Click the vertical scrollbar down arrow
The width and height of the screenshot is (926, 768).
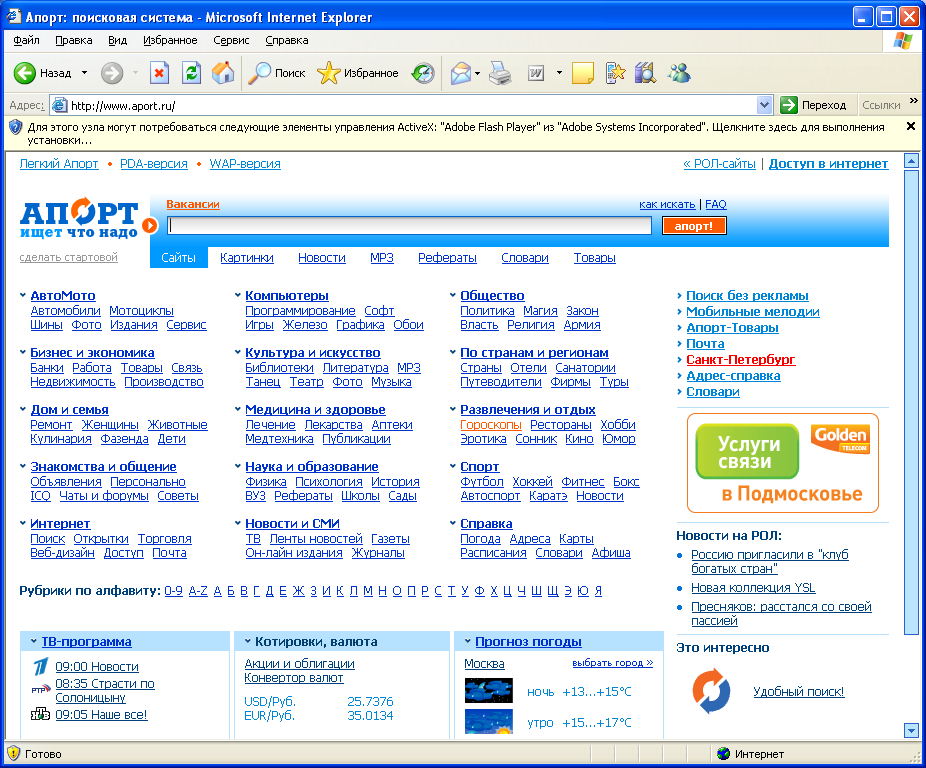[x=911, y=730]
